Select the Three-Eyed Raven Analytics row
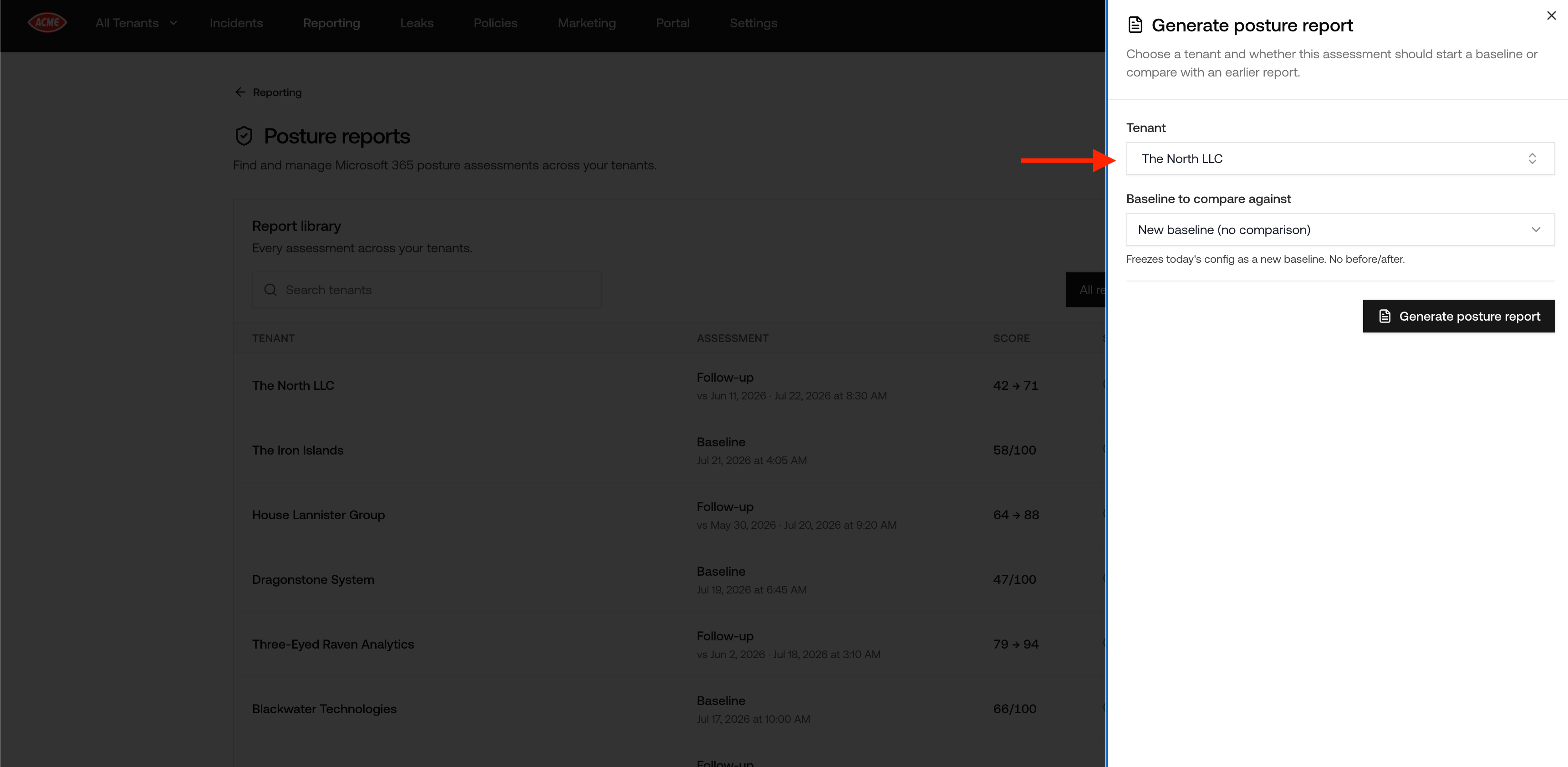Image resolution: width=1568 pixels, height=767 pixels. click(670, 644)
